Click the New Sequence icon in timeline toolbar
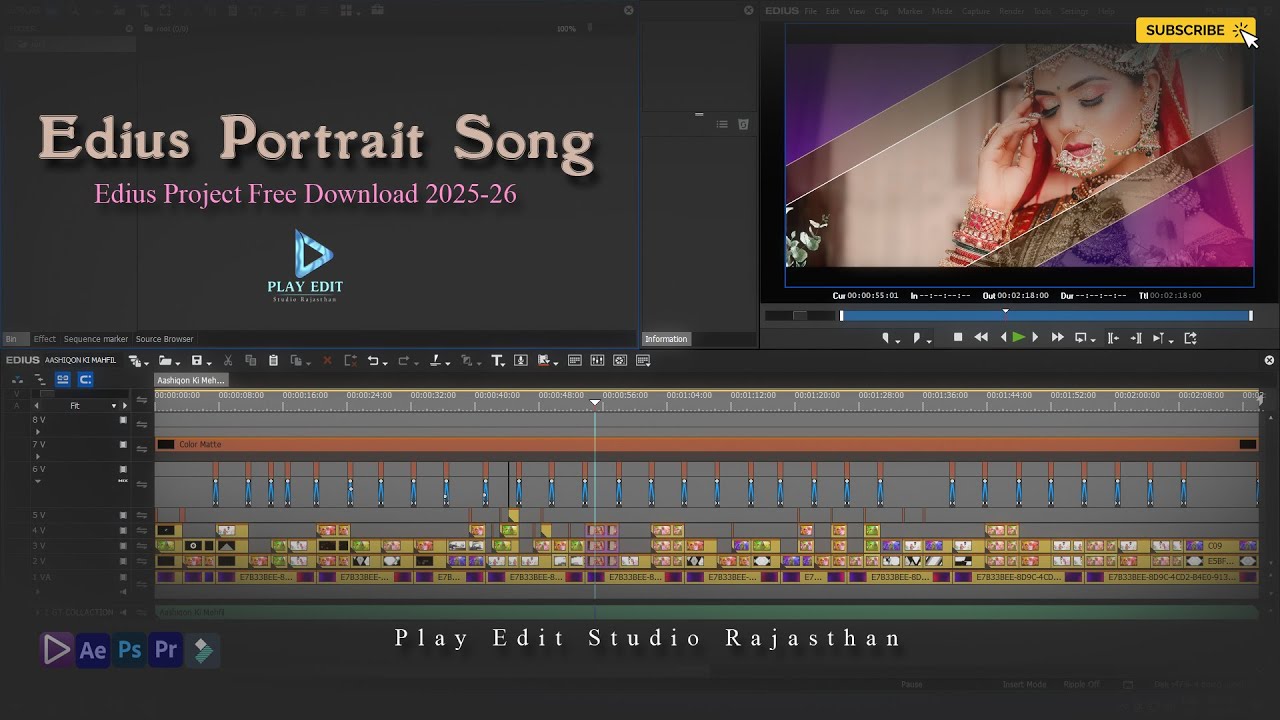 (135, 361)
